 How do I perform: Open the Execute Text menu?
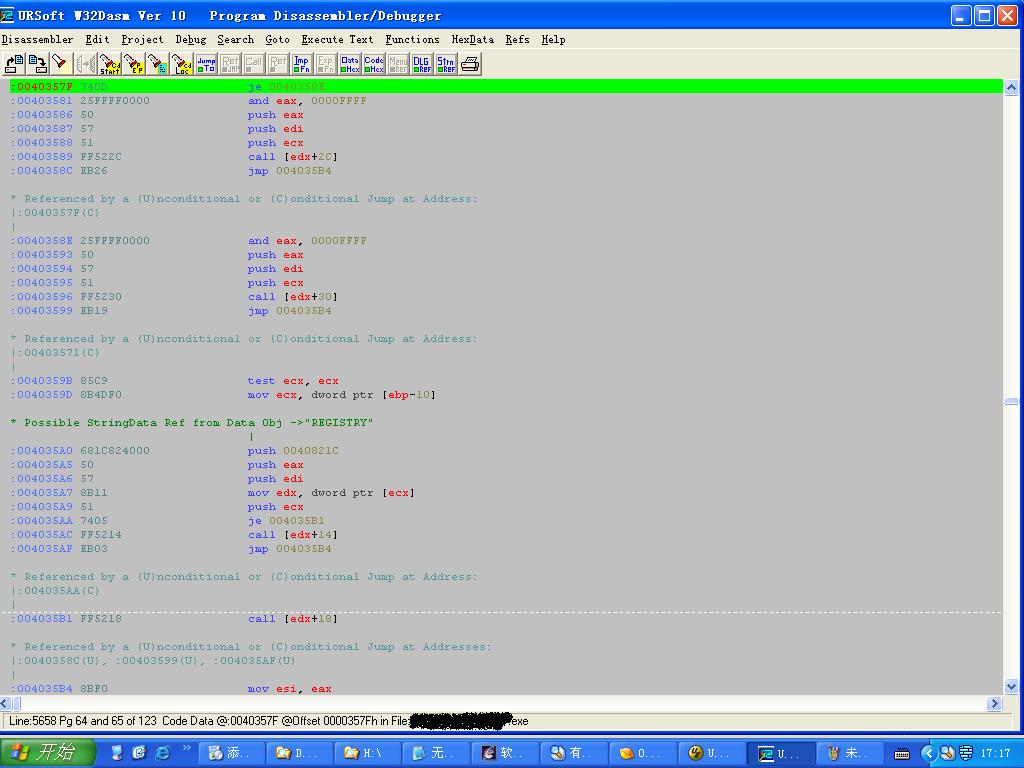(337, 39)
